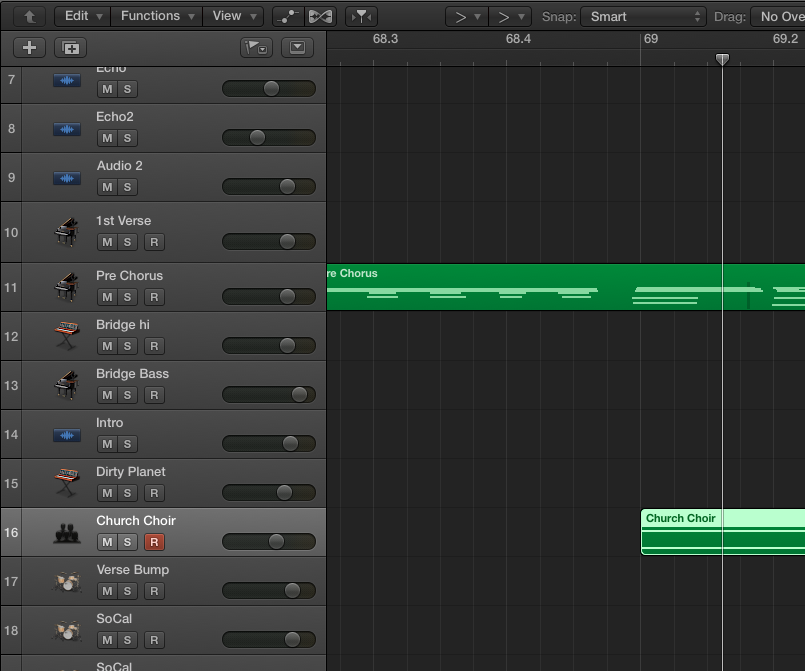Open the Drag mode dropdown
Screen dimensions: 805x671
(778, 17)
